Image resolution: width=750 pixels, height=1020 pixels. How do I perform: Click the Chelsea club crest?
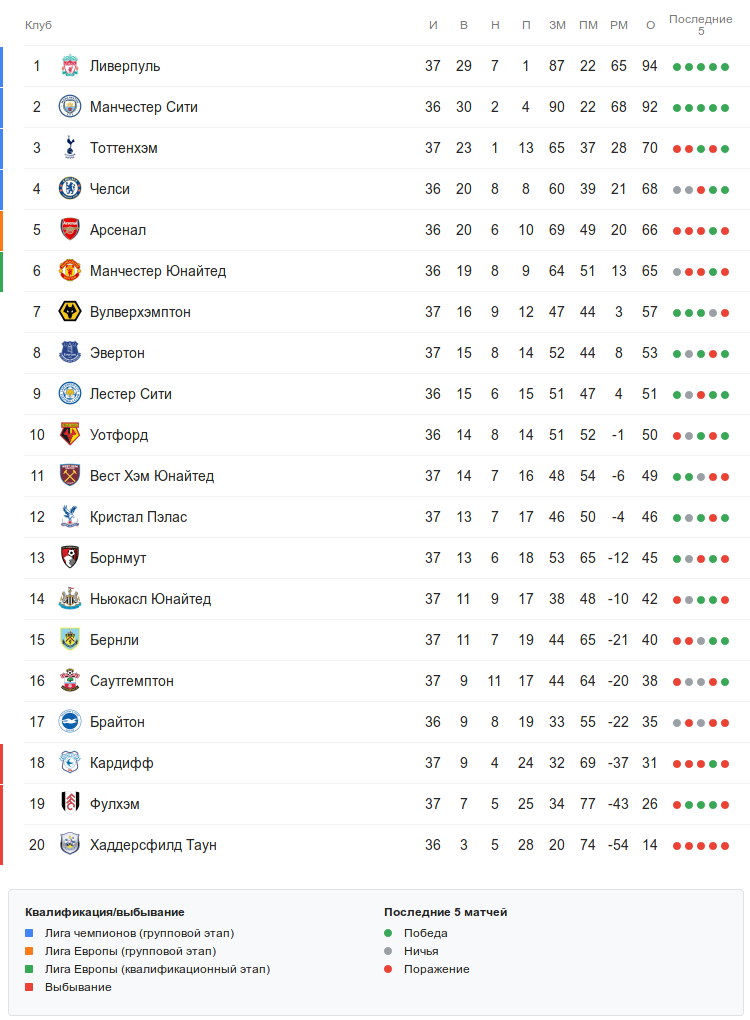pyautogui.click(x=69, y=189)
